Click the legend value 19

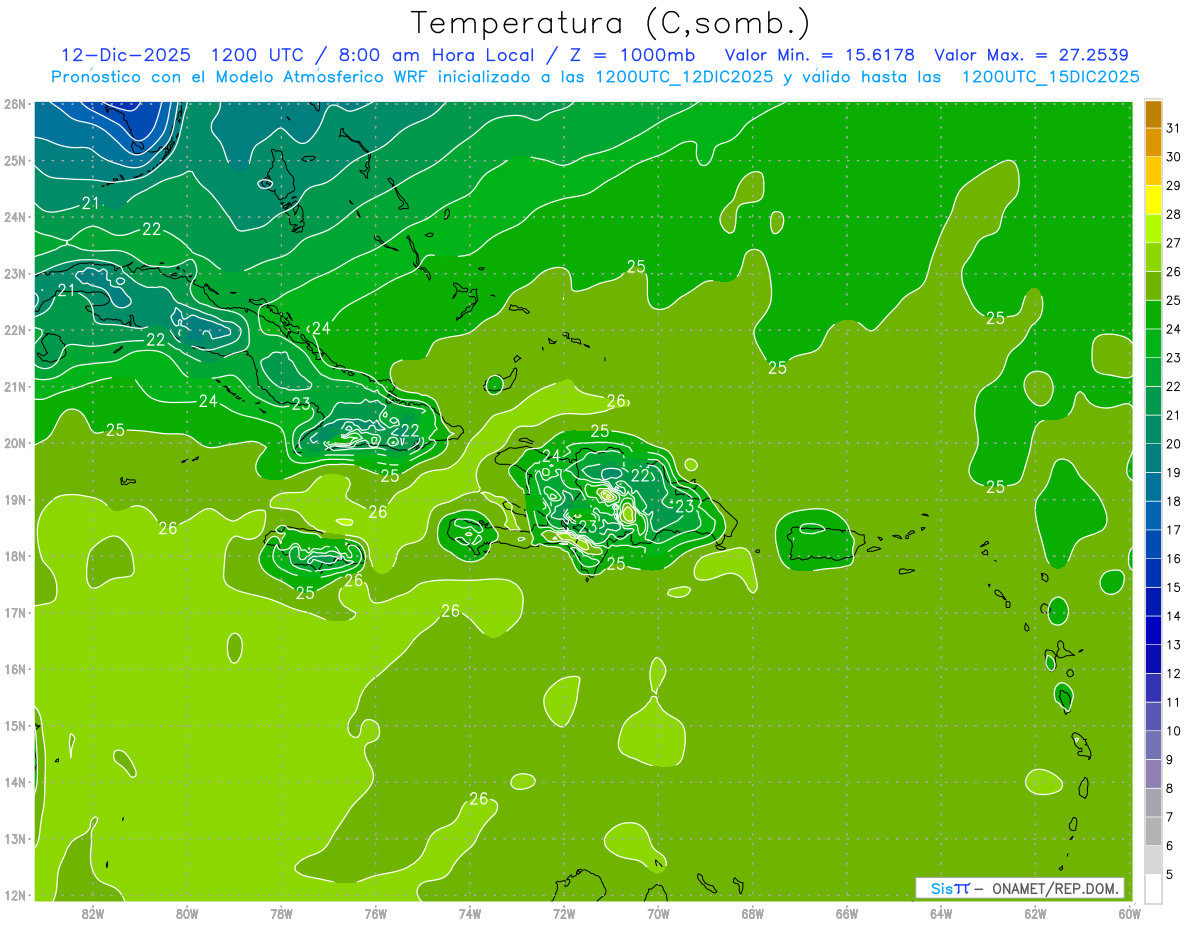tap(1174, 473)
